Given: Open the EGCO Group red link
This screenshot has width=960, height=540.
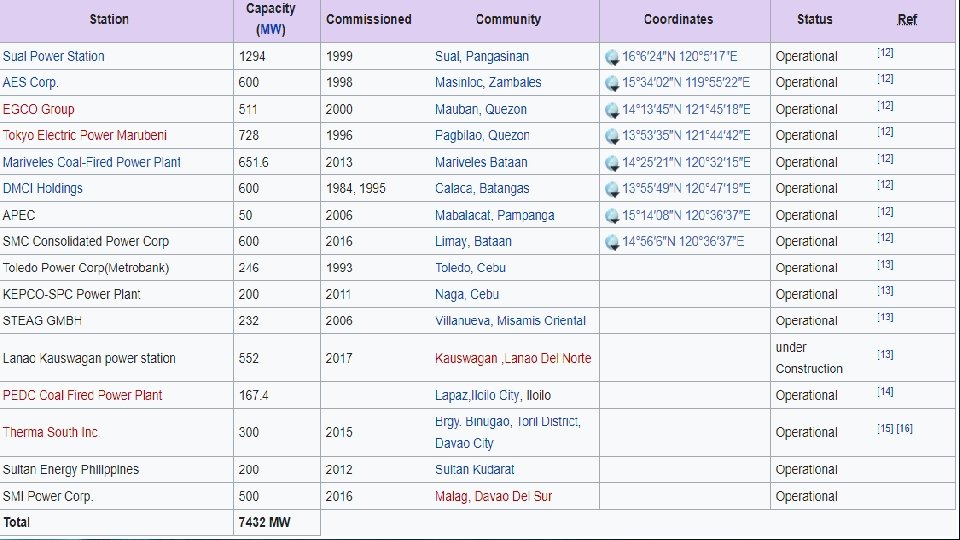Looking at the screenshot, I should click(x=39, y=110).
